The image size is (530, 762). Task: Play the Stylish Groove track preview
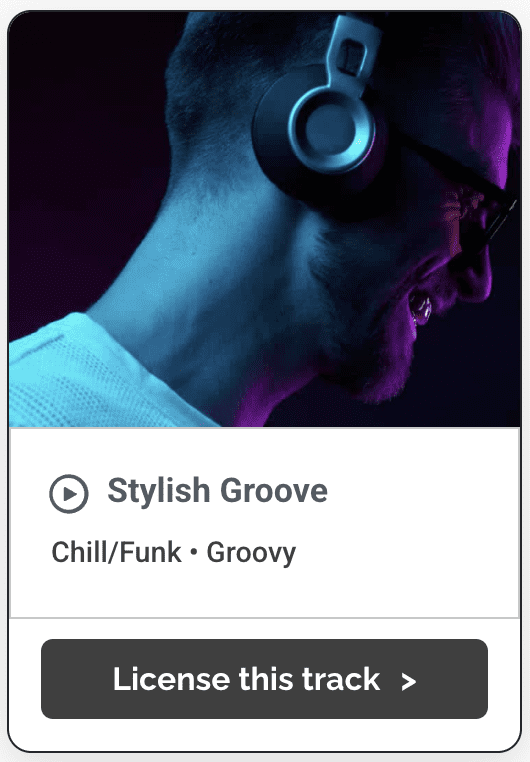(69, 494)
